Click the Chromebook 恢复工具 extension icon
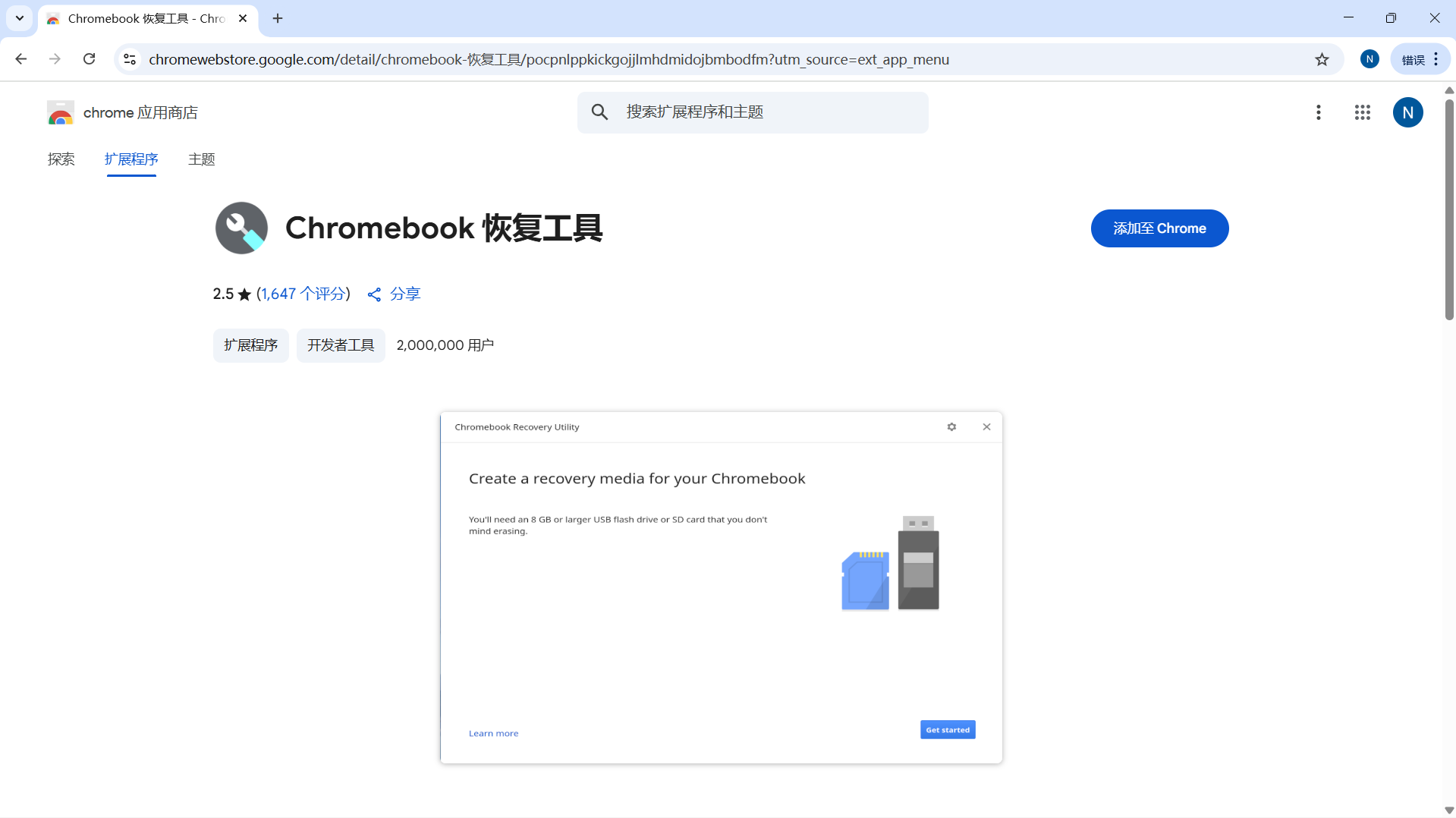 coord(241,228)
